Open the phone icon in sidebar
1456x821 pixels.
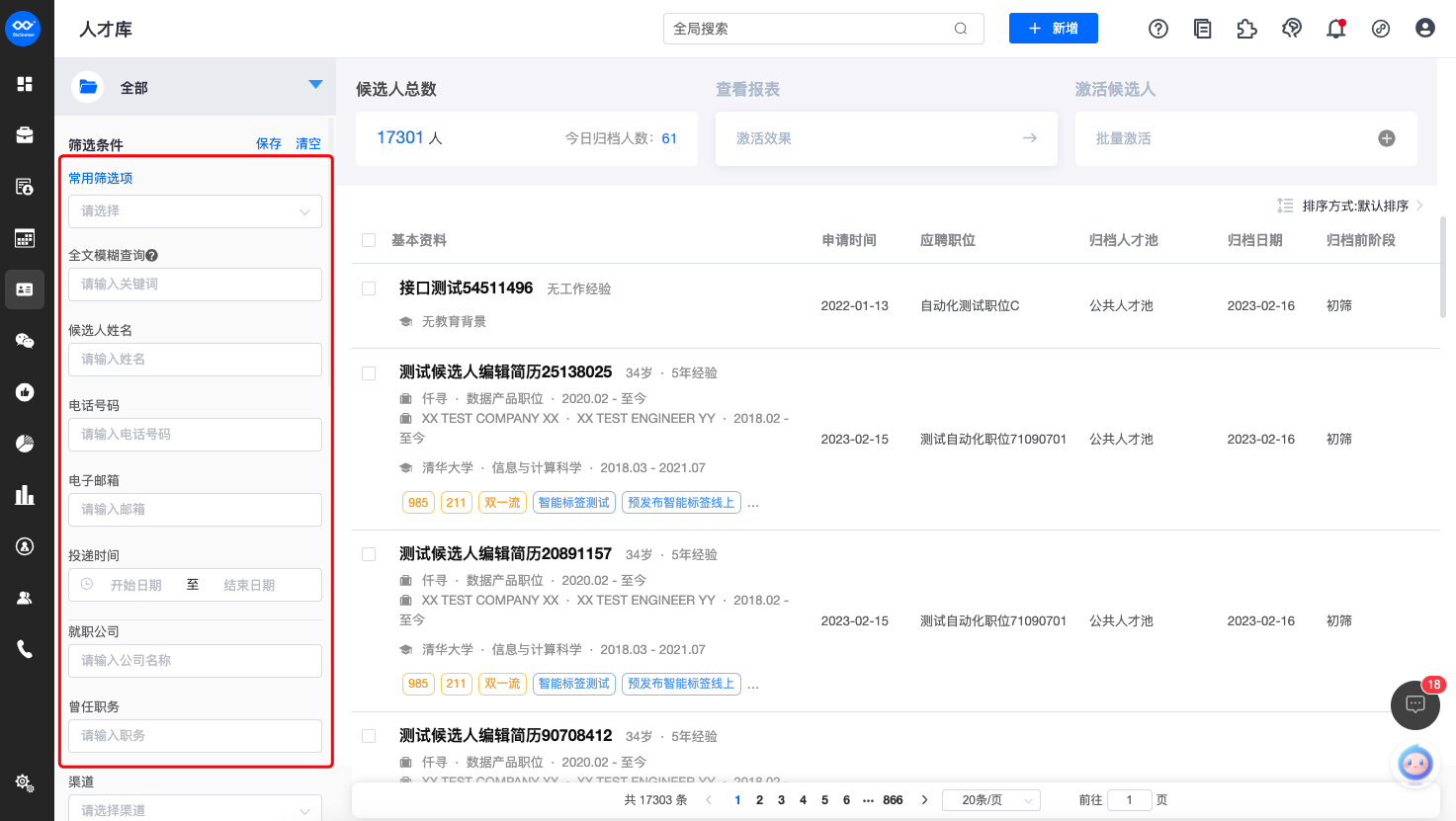pyautogui.click(x=25, y=649)
